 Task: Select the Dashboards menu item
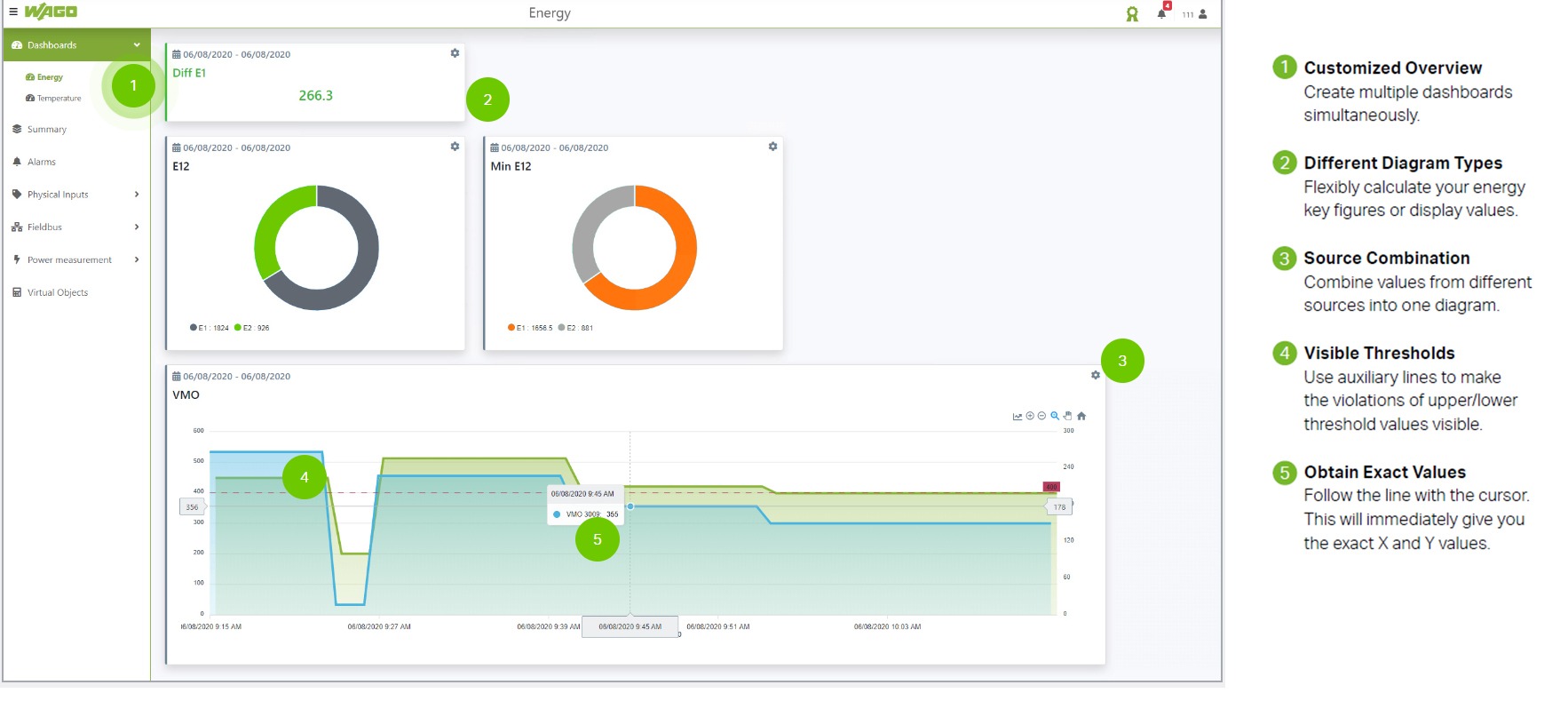click(x=76, y=44)
